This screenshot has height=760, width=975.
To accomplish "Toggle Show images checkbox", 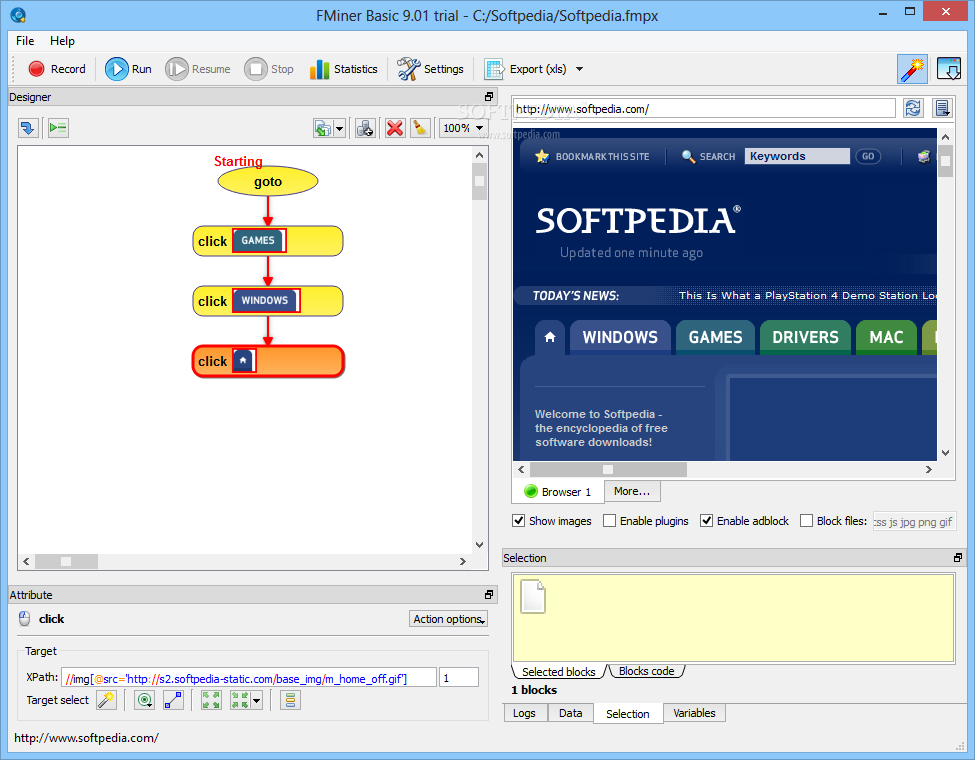I will tap(519, 521).
